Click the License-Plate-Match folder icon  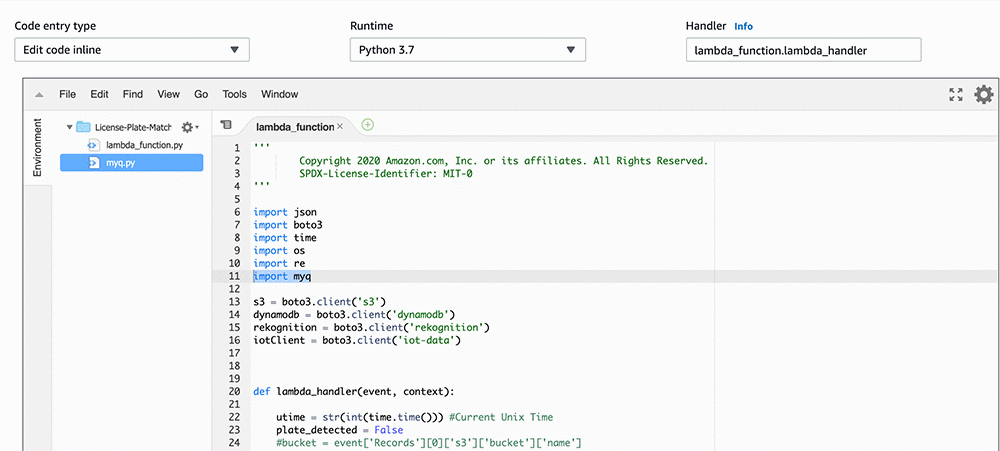[83, 127]
